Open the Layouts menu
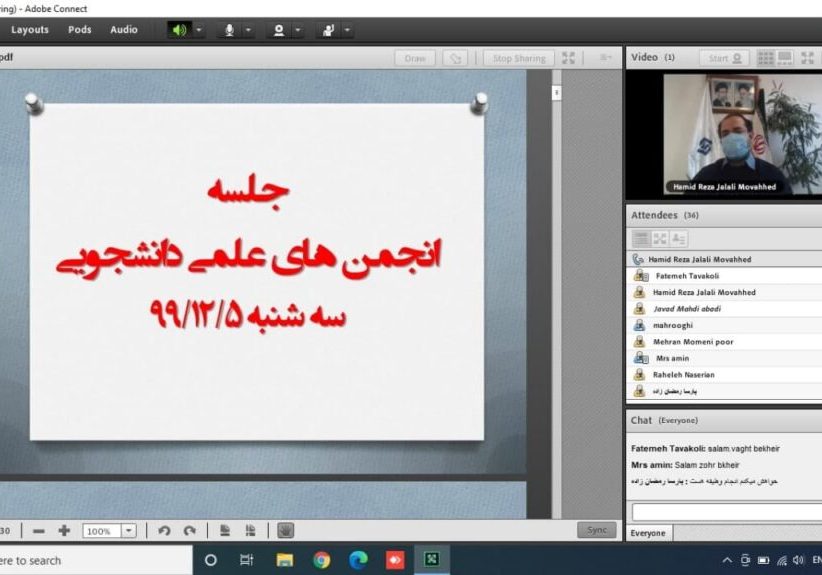This screenshot has width=822, height=575. tap(30, 30)
